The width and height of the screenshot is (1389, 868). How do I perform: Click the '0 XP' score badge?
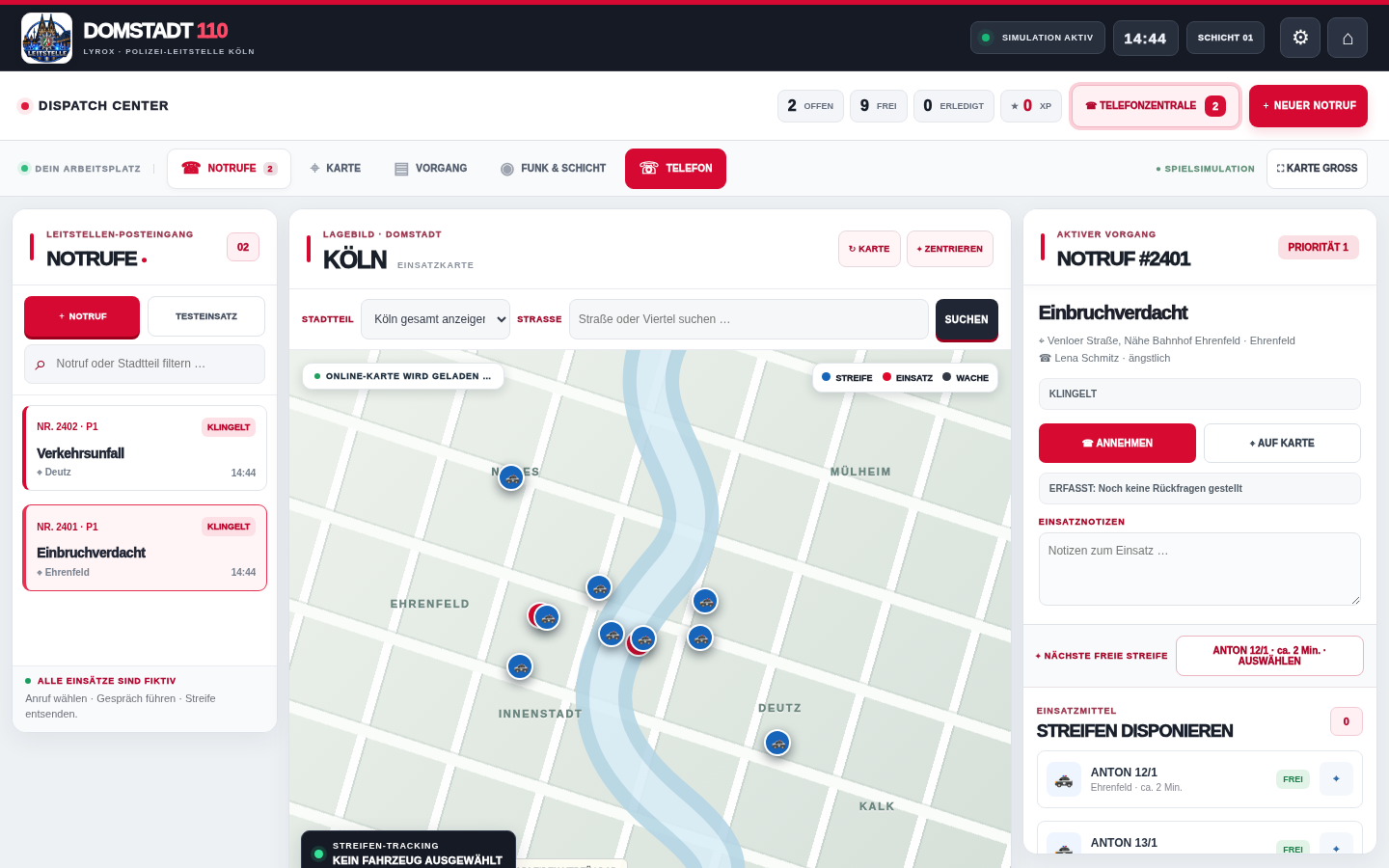pyautogui.click(x=1031, y=106)
